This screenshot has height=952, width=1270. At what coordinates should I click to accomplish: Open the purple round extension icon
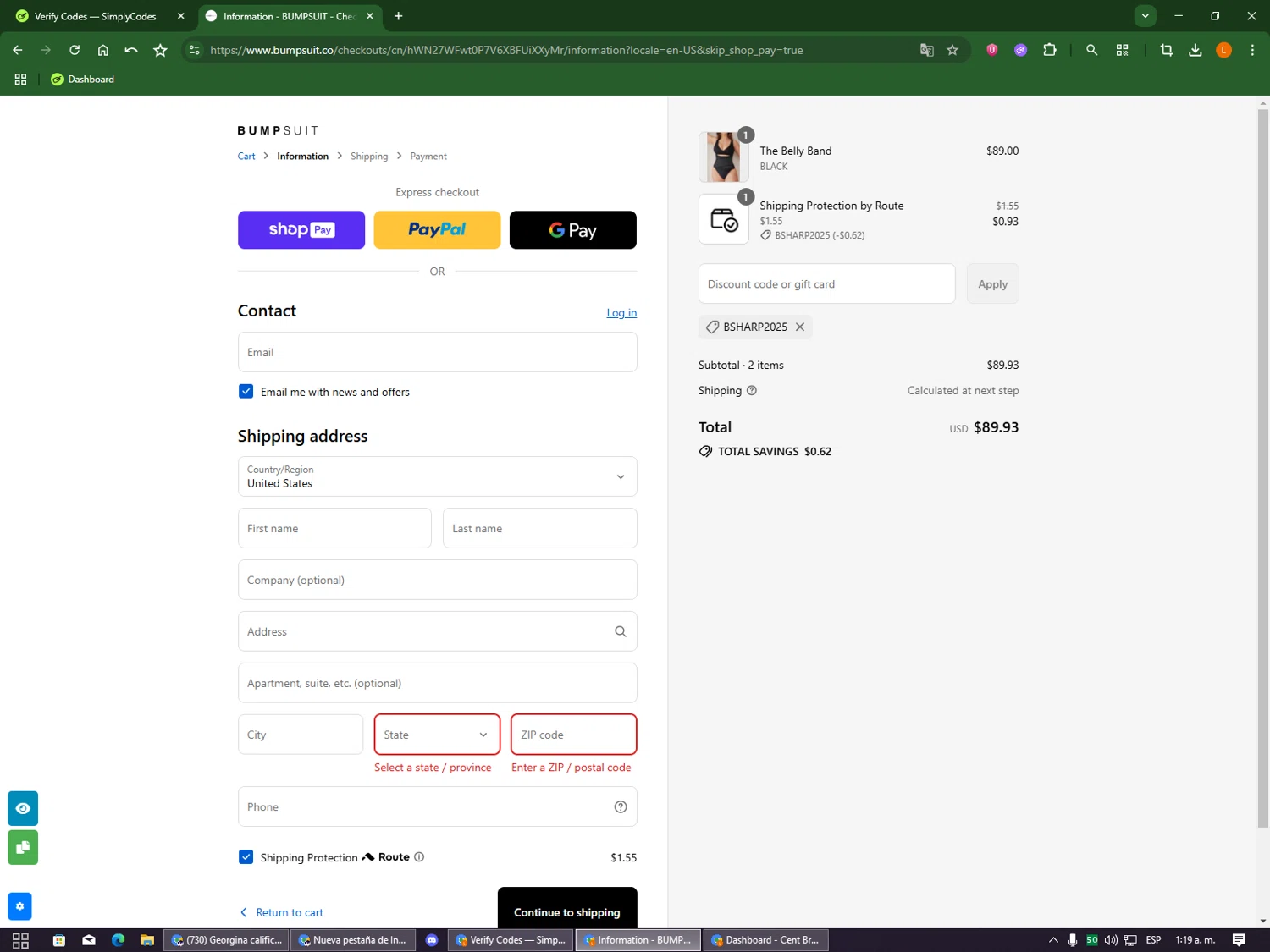[x=1021, y=50]
